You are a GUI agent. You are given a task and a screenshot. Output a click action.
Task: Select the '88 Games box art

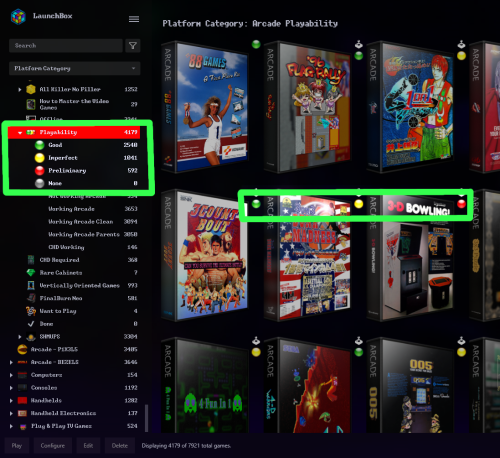pos(205,107)
